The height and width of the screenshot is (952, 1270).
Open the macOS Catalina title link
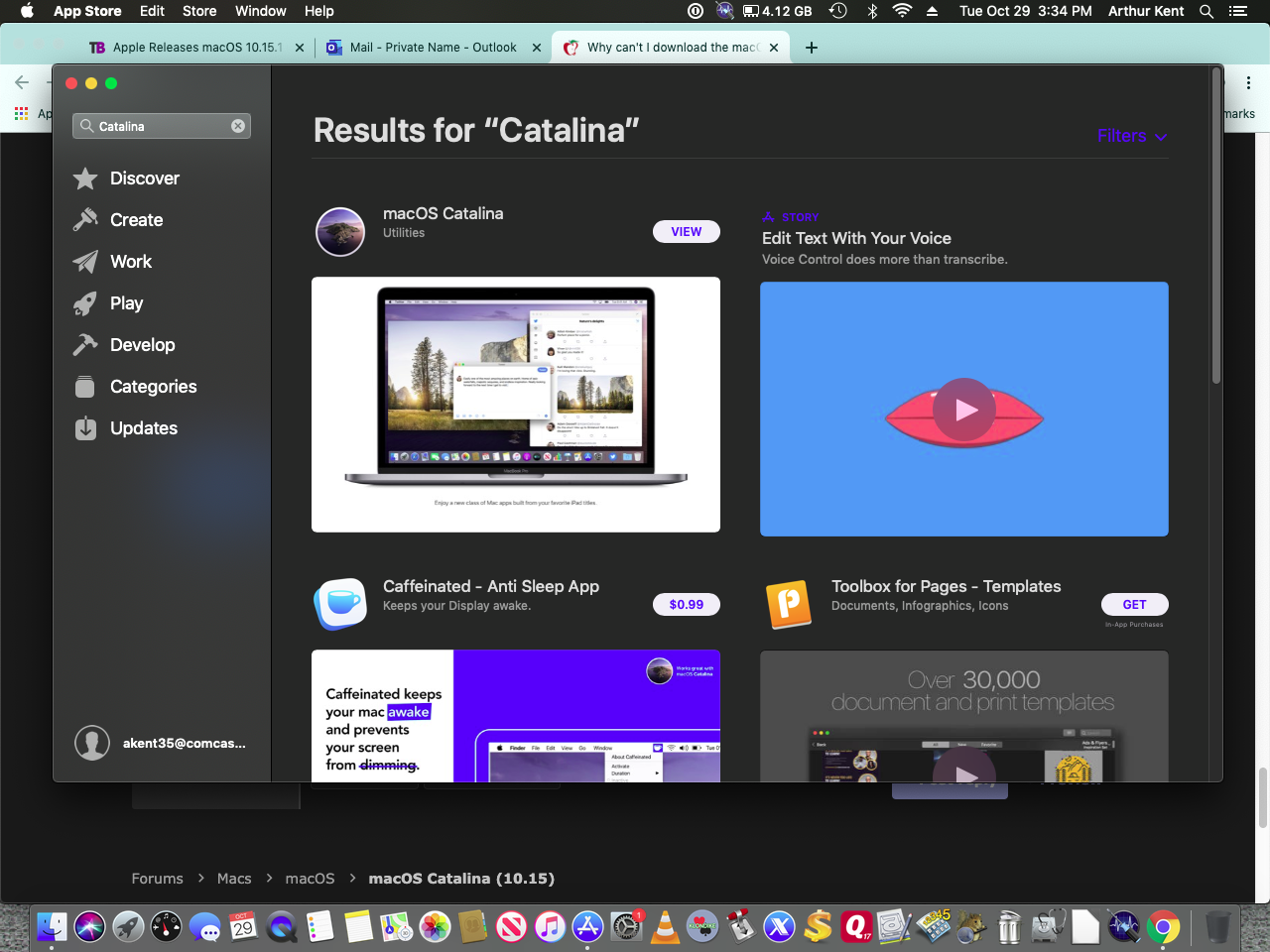click(x=444, y=213)
